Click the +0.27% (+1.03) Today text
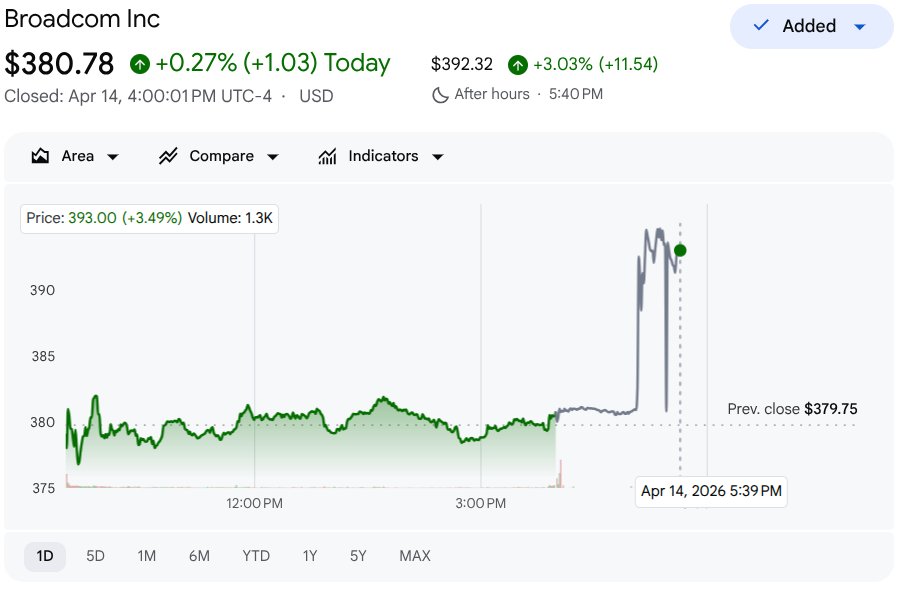This screenshot has height=597, width=903. (x=273, y=63)
